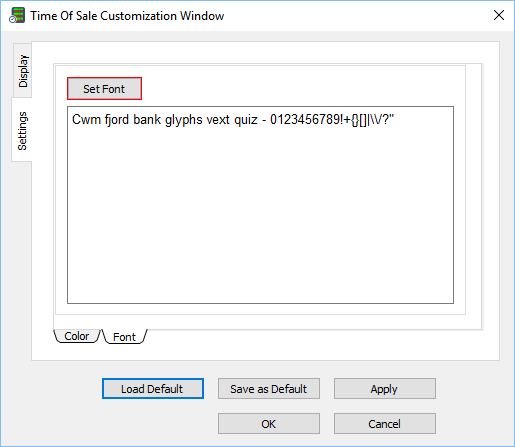Open the font chooser via Set Font

pyautogui.click(x=104, y=89)
